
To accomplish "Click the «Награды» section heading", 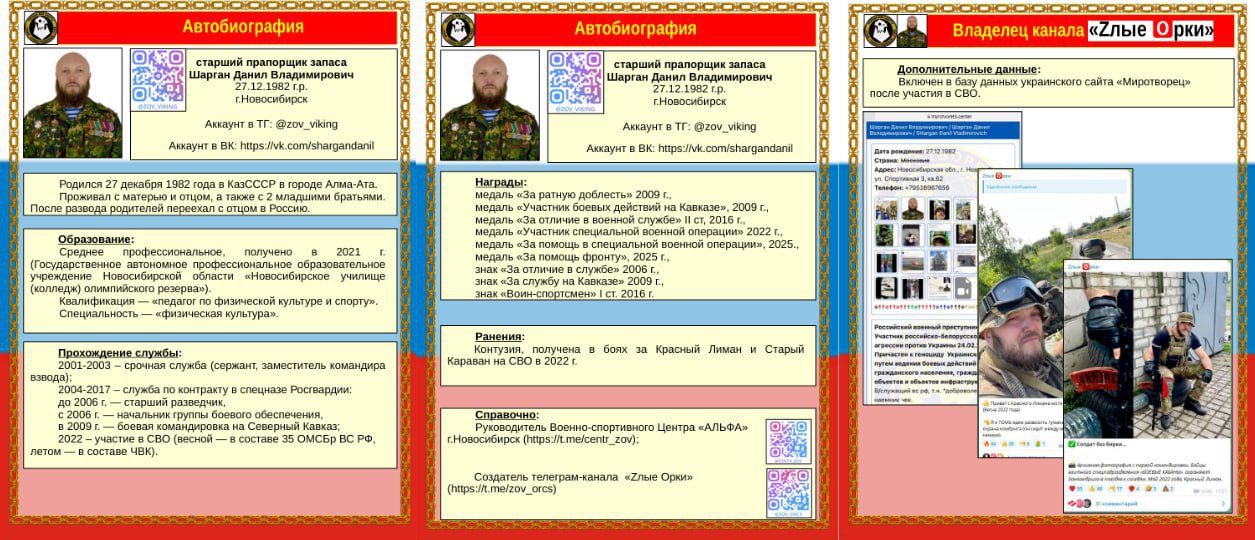I will tap(500, 183).
